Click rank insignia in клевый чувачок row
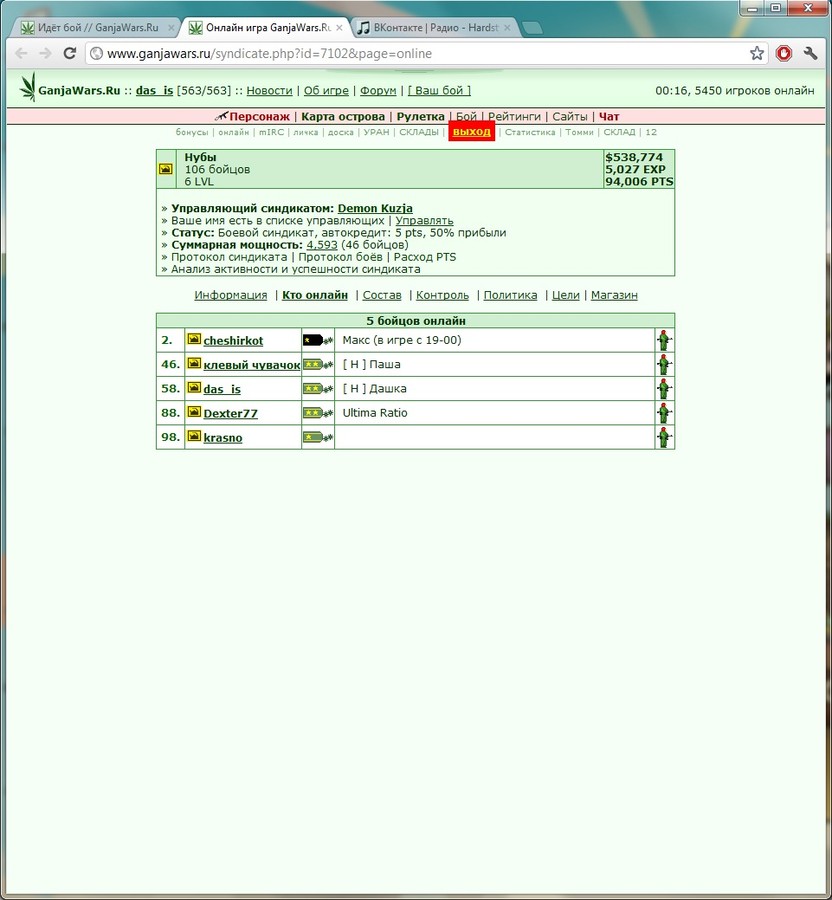The image size is (832, 900). pos(317,364)
